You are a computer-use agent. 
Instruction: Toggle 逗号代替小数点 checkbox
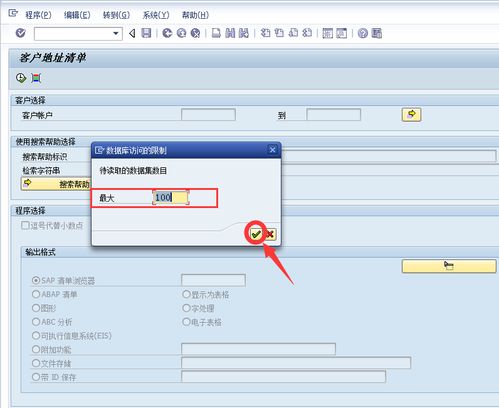coord(25,225)
